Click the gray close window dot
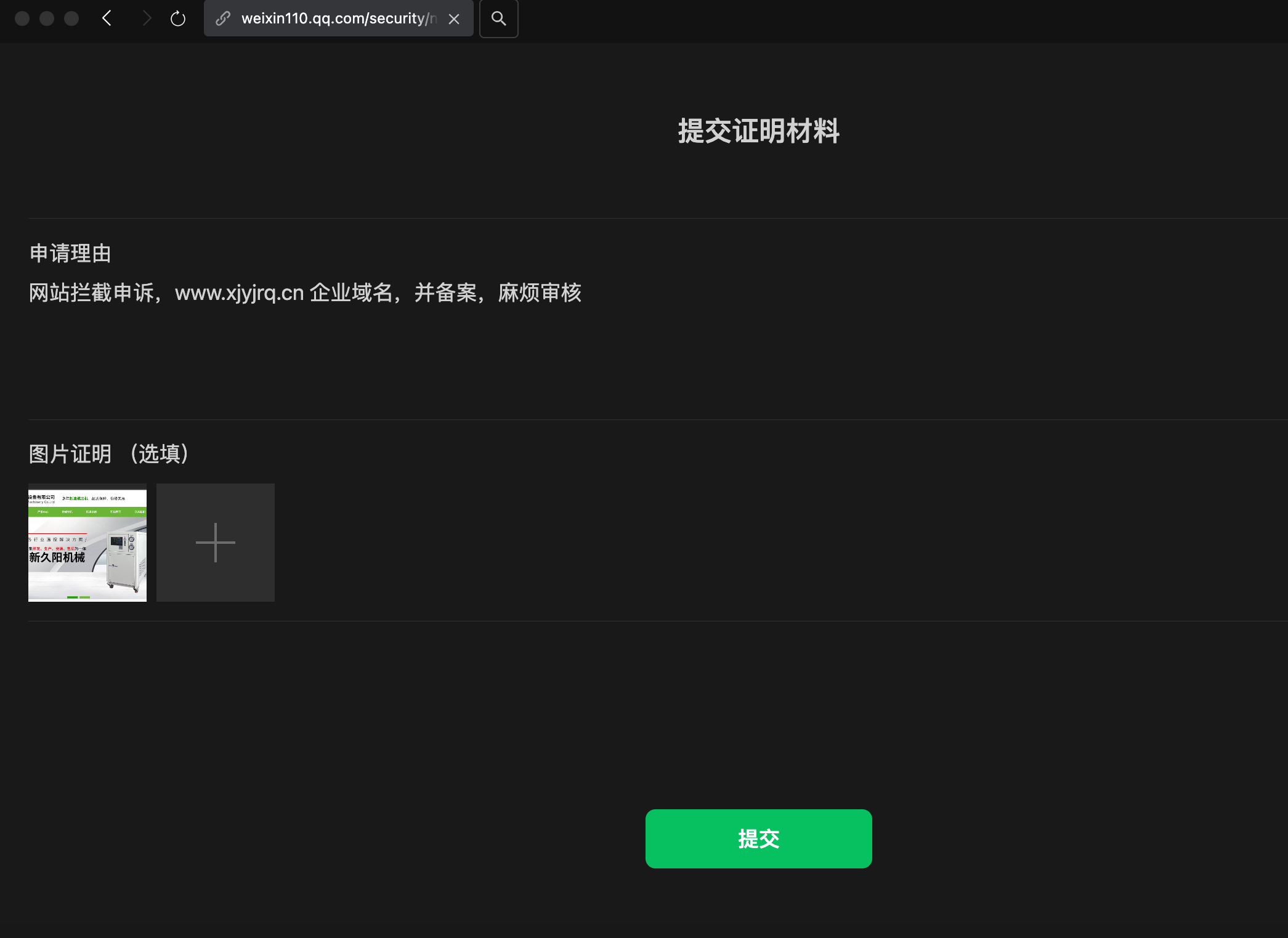This screenshot has width=1288, height=938. tap(22, 18)
